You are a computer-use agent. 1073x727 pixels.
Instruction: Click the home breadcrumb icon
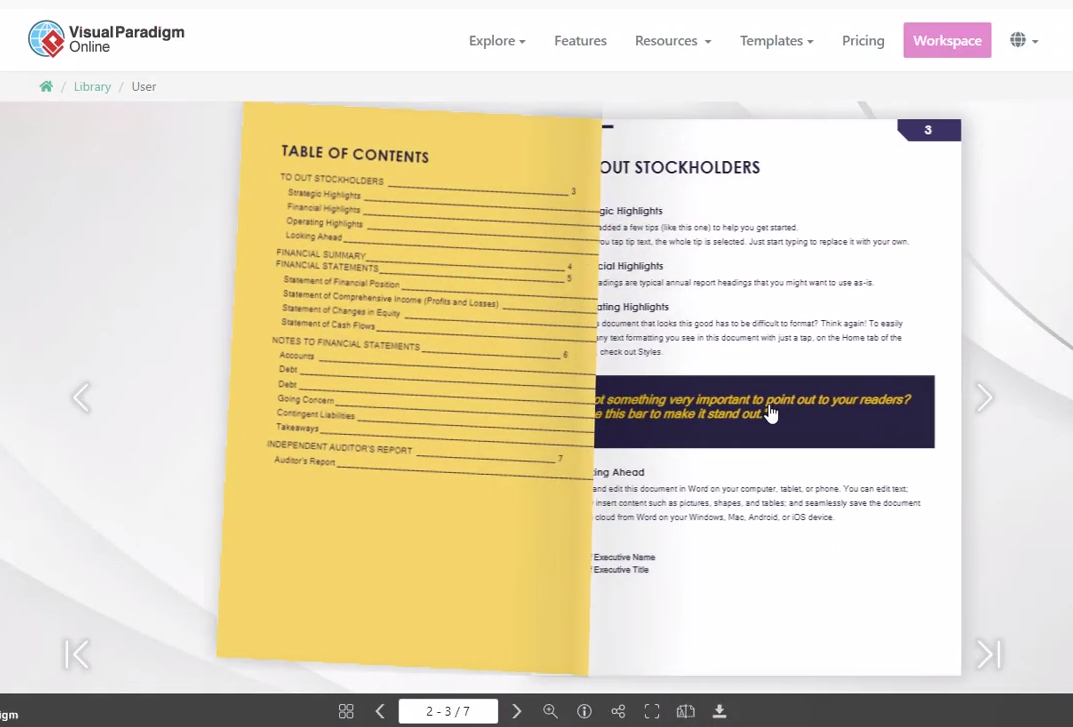(x=46, y=86)
